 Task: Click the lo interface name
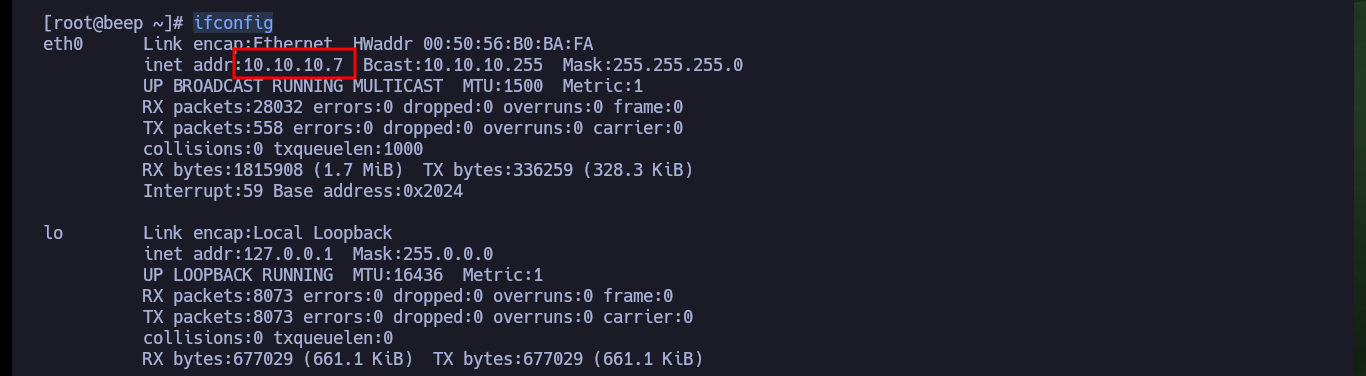click(x=53, y=233)
